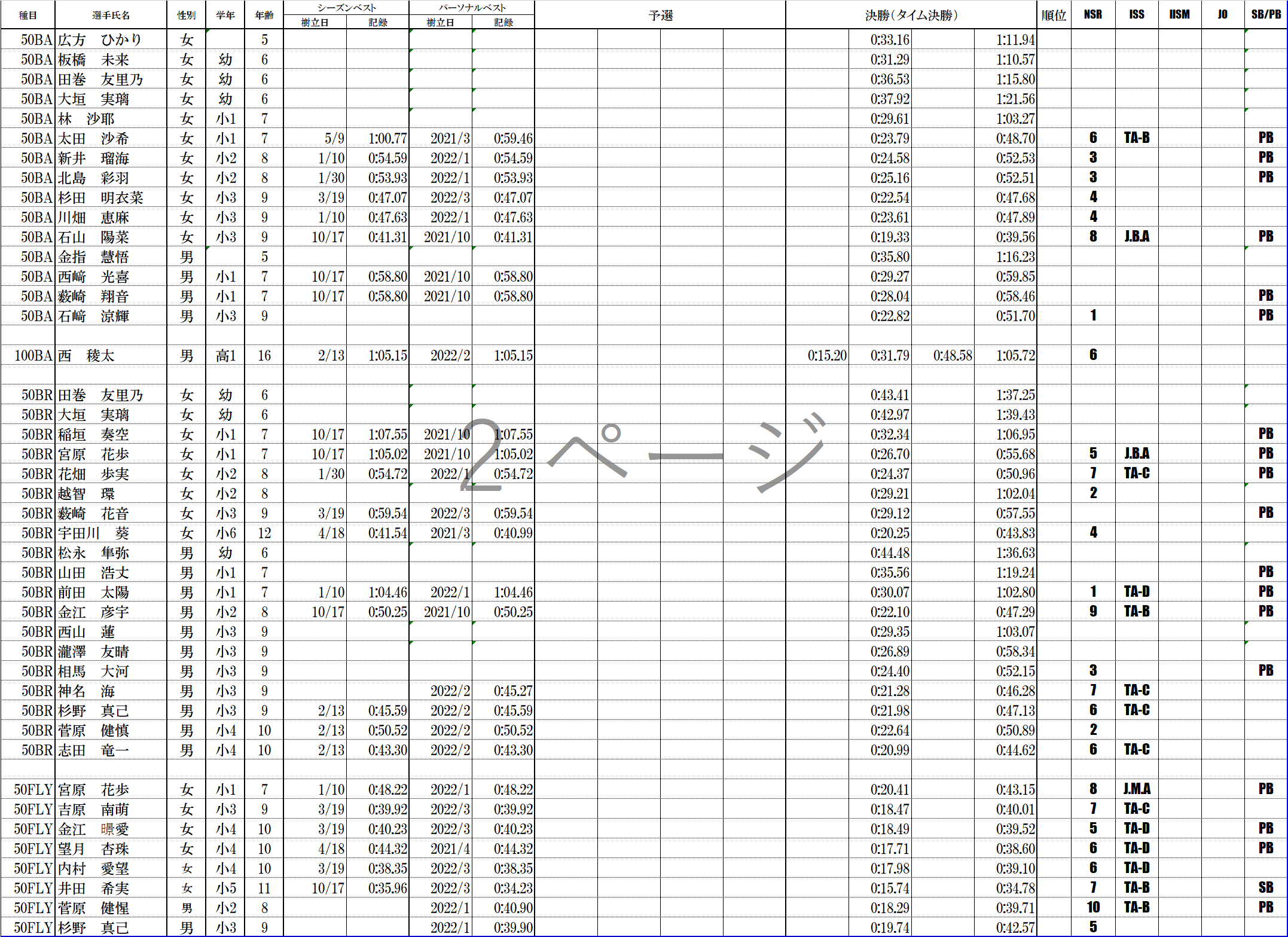Select the 学年 header cell
Screen dimensions: 1288x937
(x=225, y=15)
